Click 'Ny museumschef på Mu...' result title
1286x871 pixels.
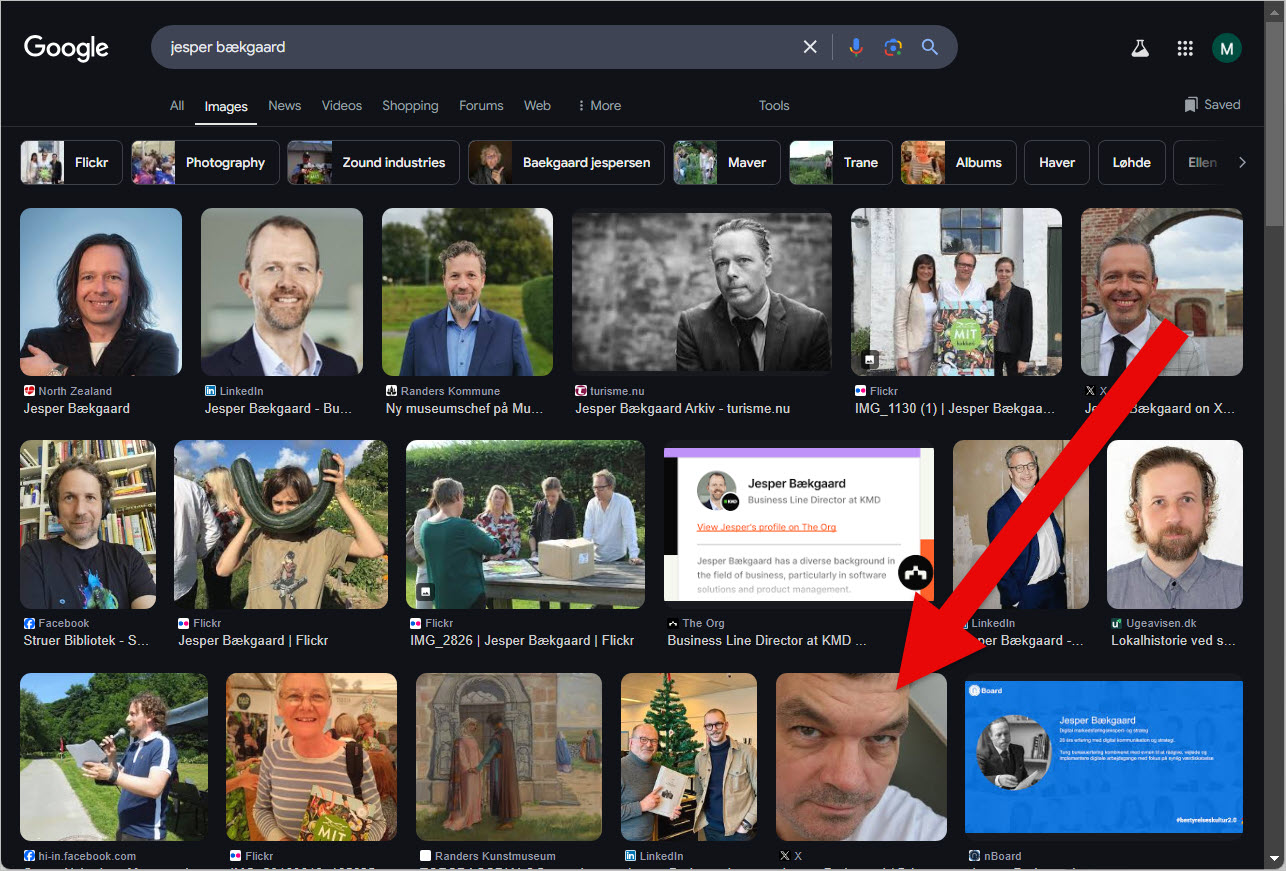click(463, 409)
